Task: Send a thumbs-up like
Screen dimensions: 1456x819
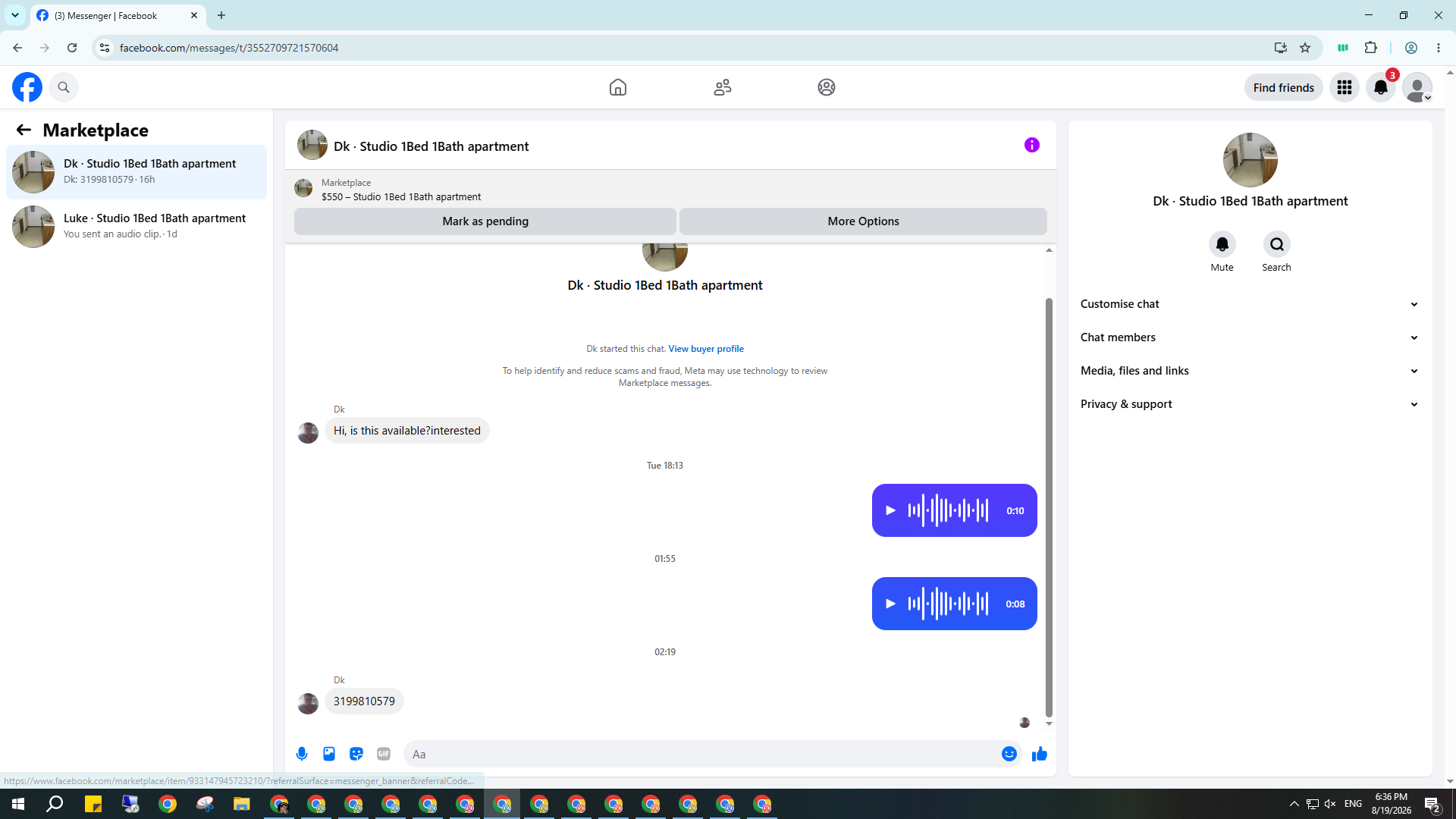Action: point(1040,754)
